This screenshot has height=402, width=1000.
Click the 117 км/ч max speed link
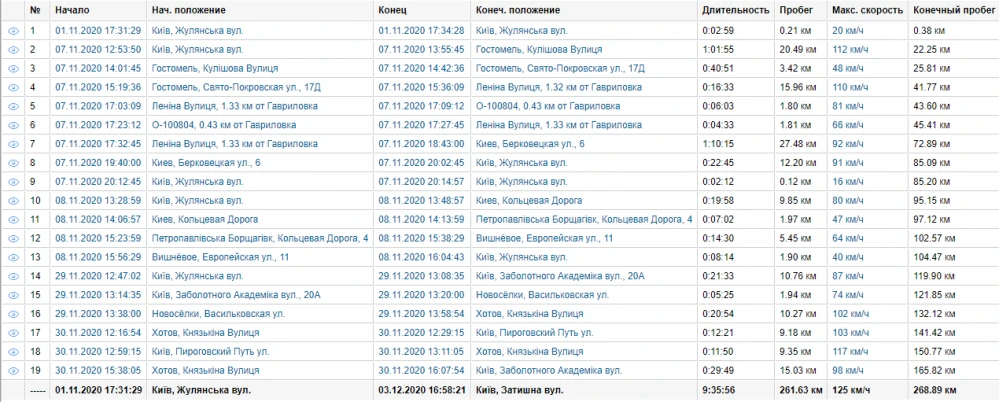(x=852, y=351)
